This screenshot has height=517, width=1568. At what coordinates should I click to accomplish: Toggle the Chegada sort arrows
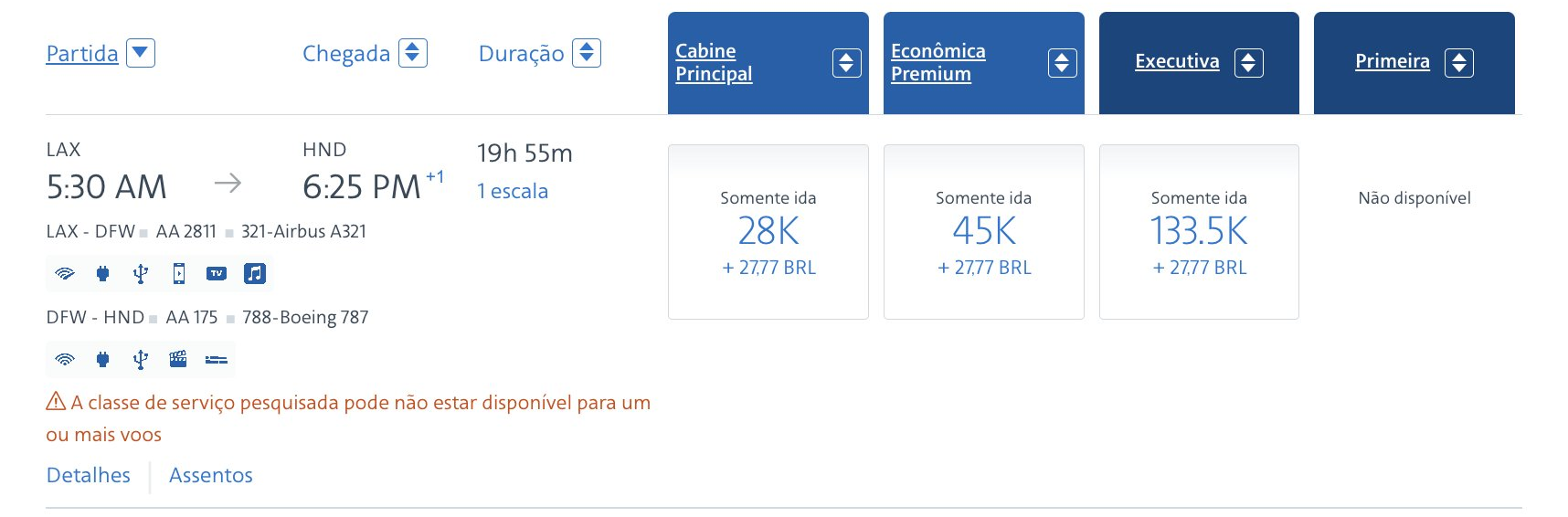click(x=413, y=53)
